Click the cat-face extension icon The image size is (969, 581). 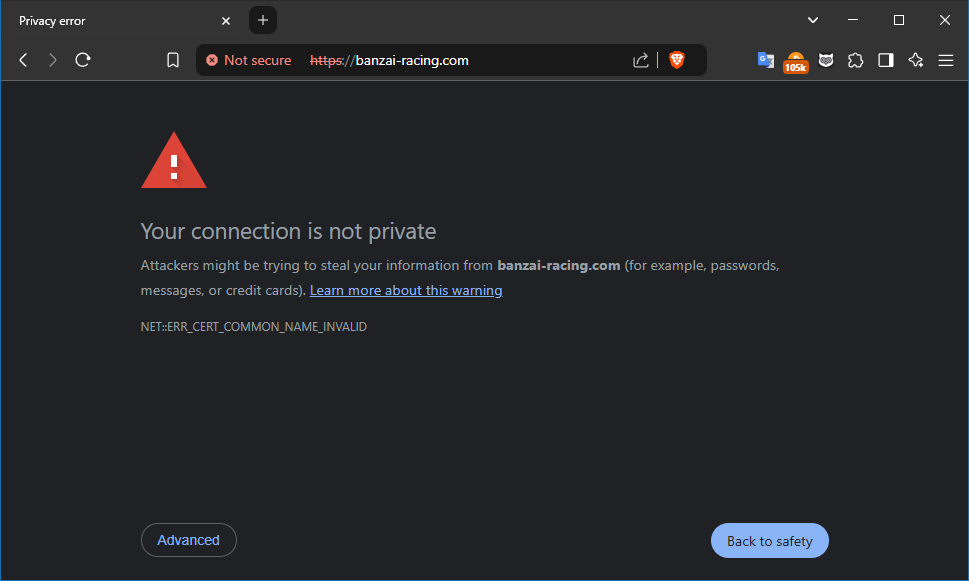(x=826, y=60)
